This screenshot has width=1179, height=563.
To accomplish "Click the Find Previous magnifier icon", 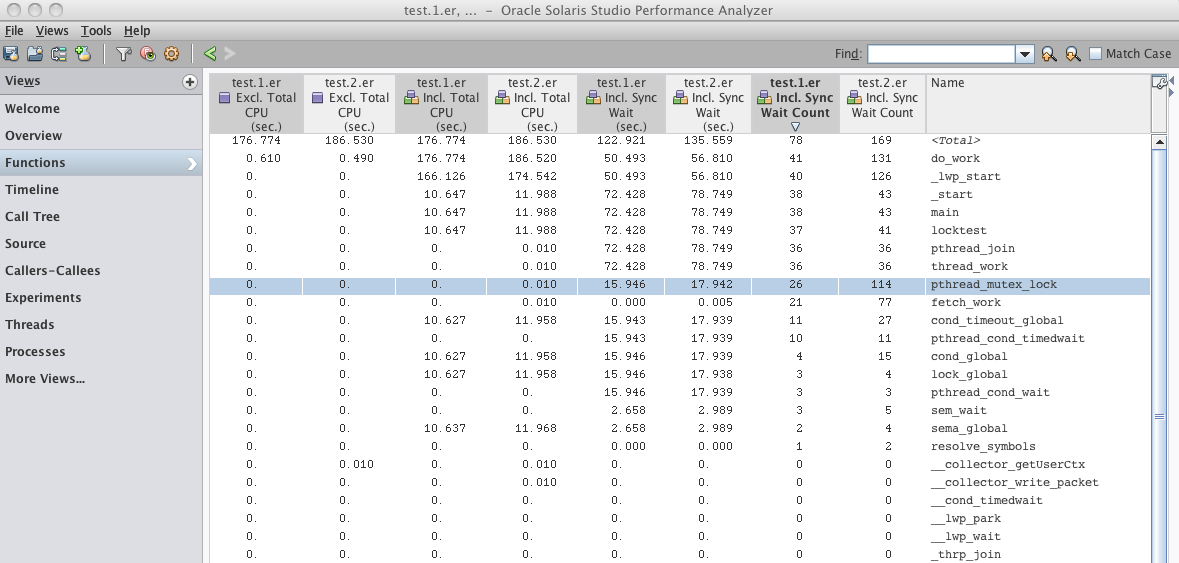I will (x=1048, y=53).
